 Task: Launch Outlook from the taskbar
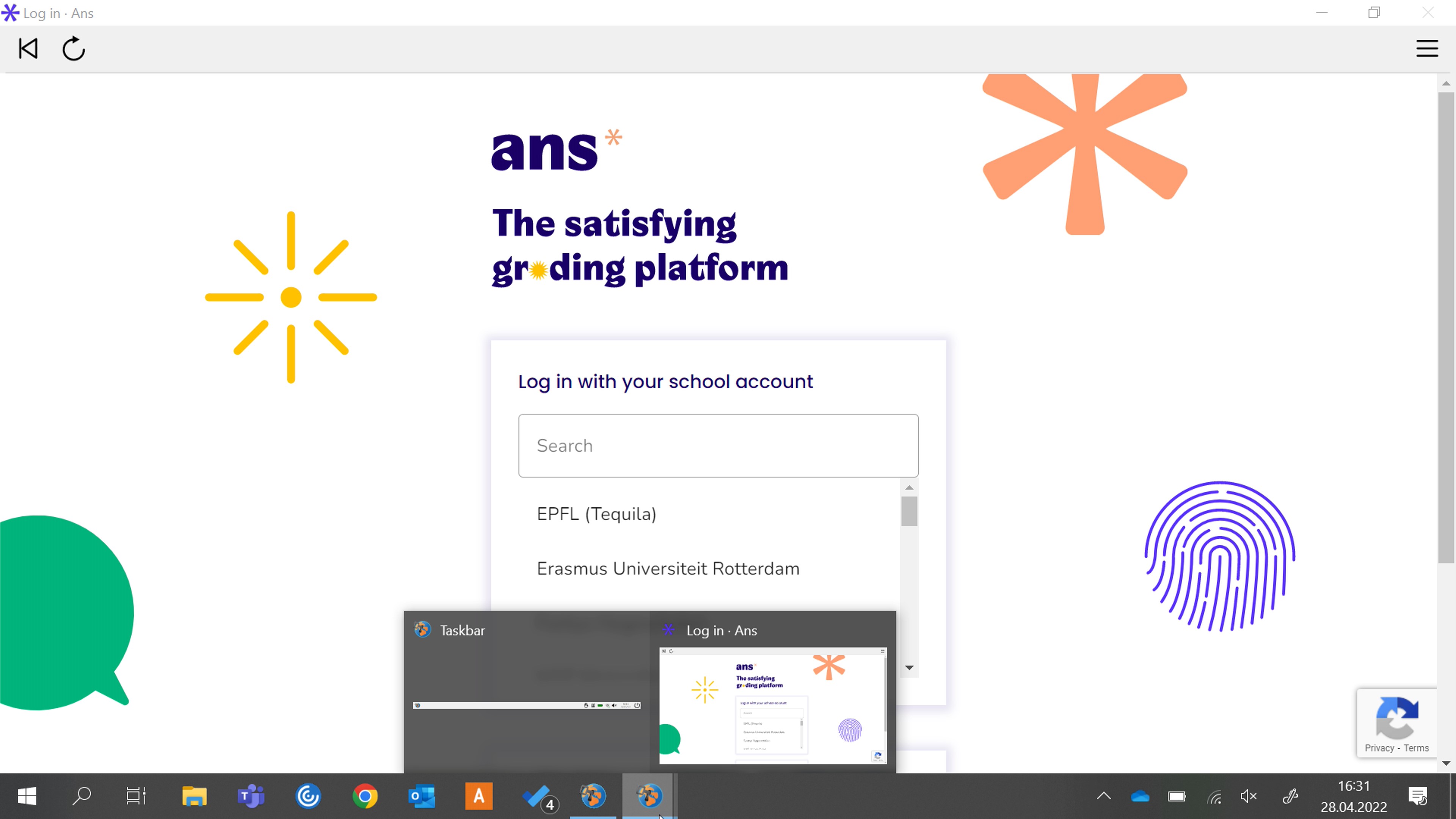pos(422,796)
